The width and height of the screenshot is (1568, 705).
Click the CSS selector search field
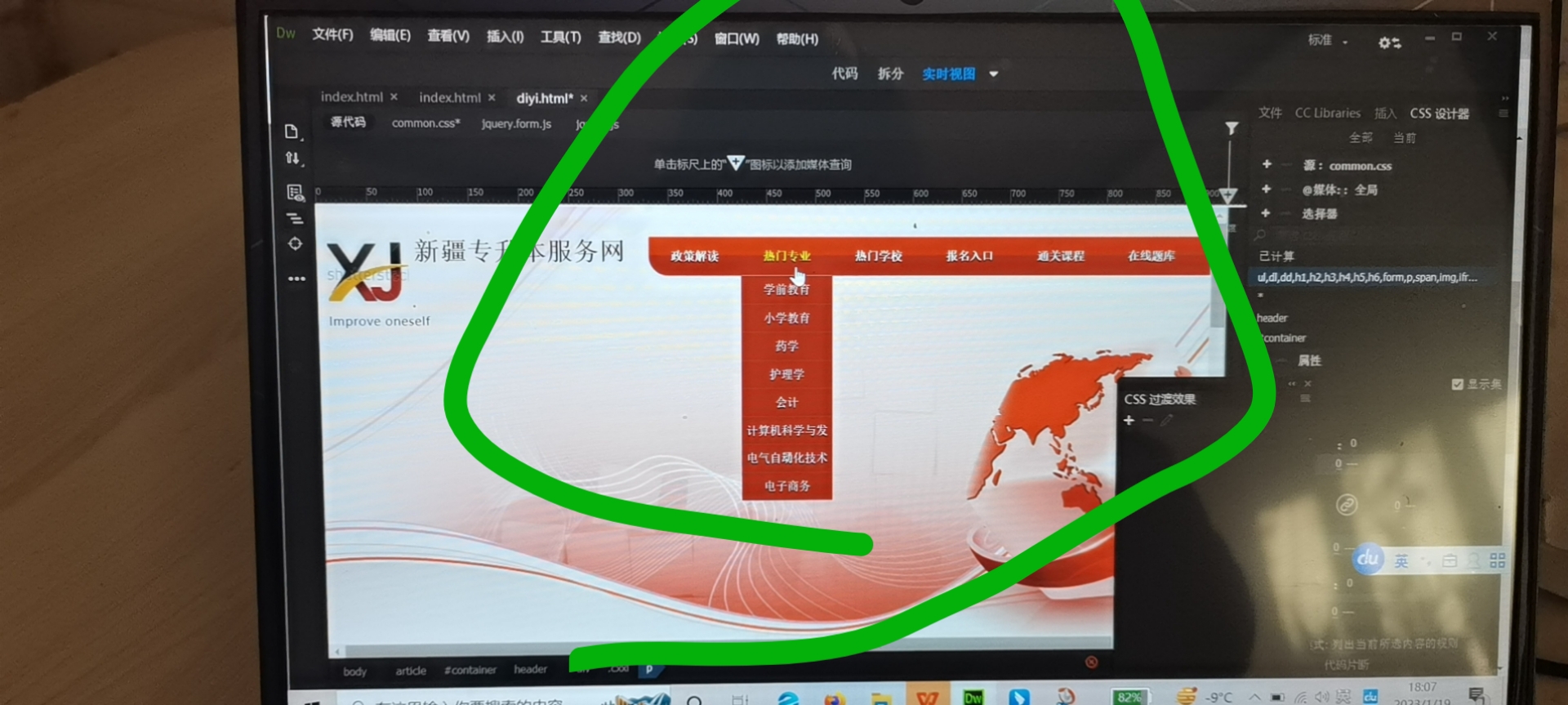click(1380, 234)
